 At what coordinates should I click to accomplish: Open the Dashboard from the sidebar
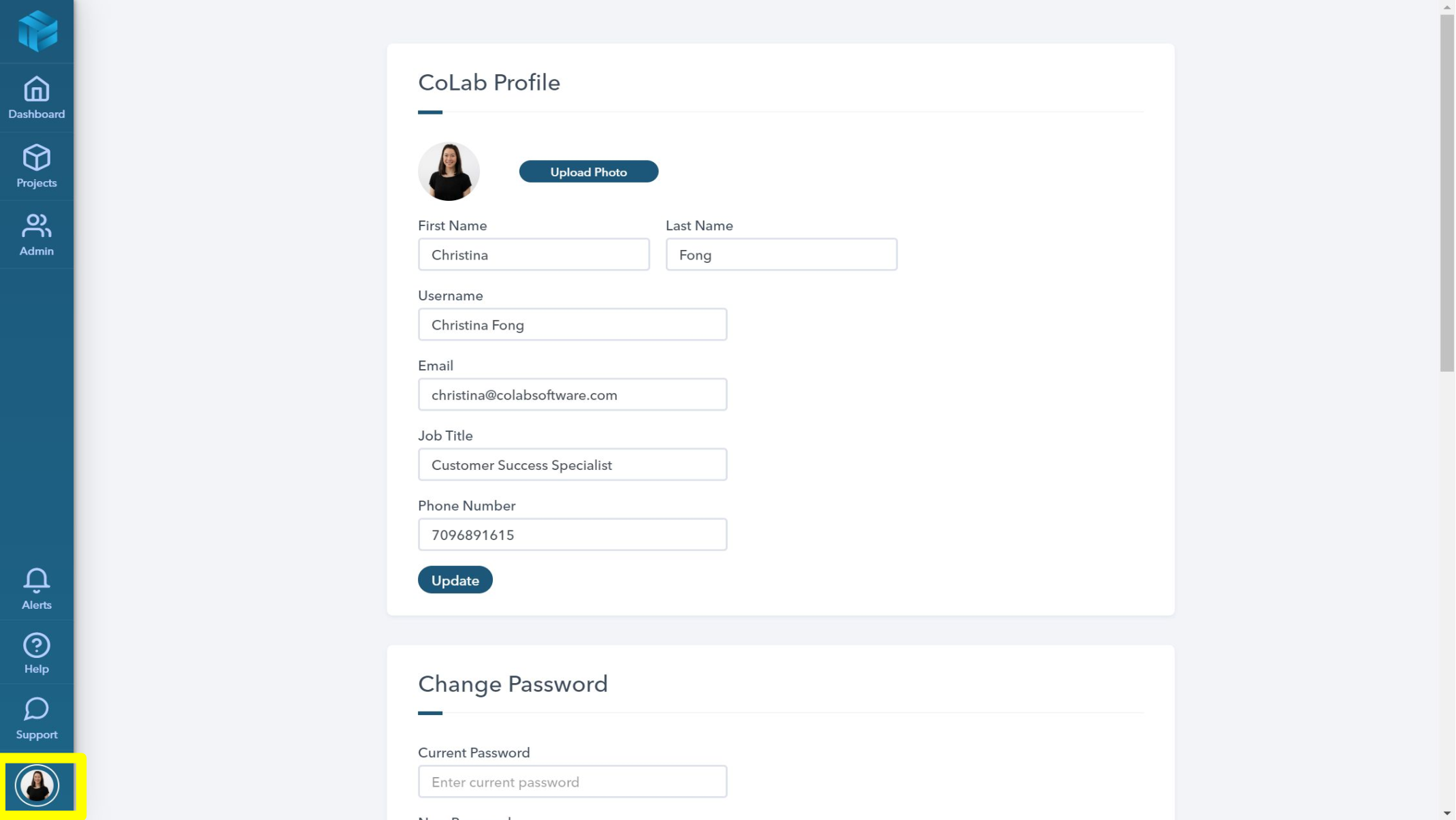coord(37,98)
